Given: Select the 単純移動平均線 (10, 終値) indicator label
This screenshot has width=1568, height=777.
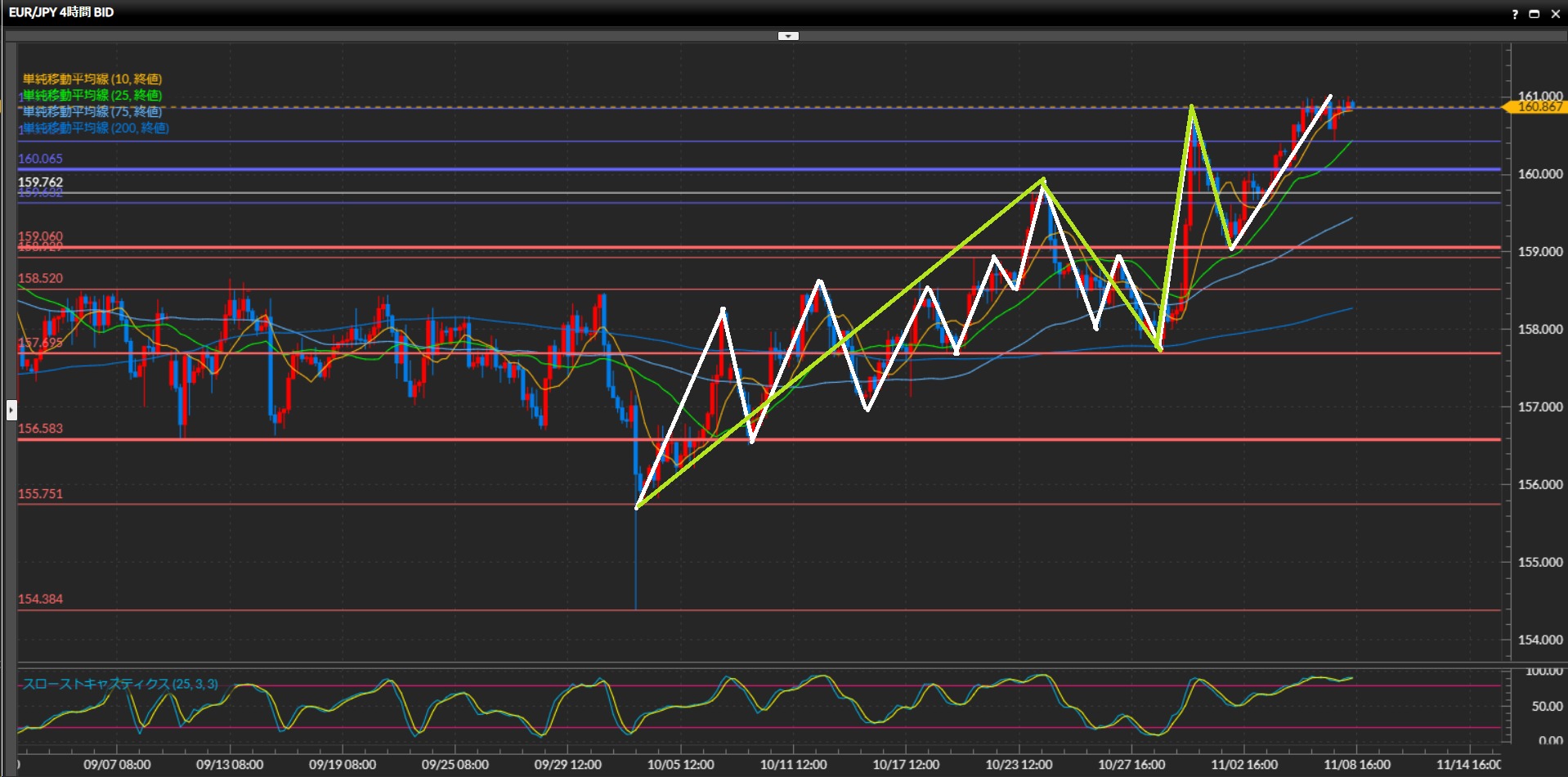Looking at the screenshot, I should point(92,79).
